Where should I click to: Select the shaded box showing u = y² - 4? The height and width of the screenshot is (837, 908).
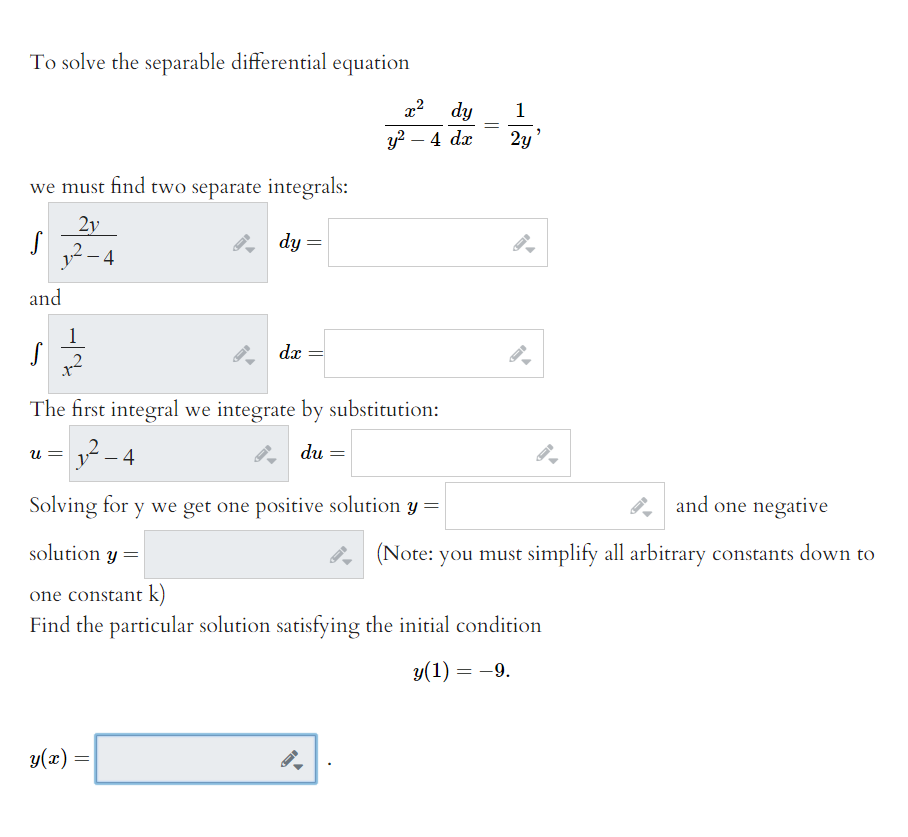[150, 452]
